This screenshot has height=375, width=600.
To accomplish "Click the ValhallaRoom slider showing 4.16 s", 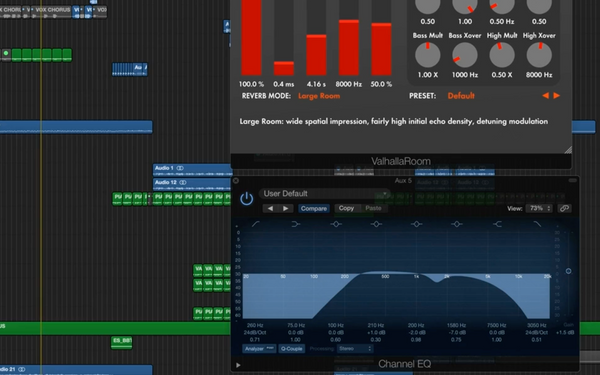I will coord(316,38).
